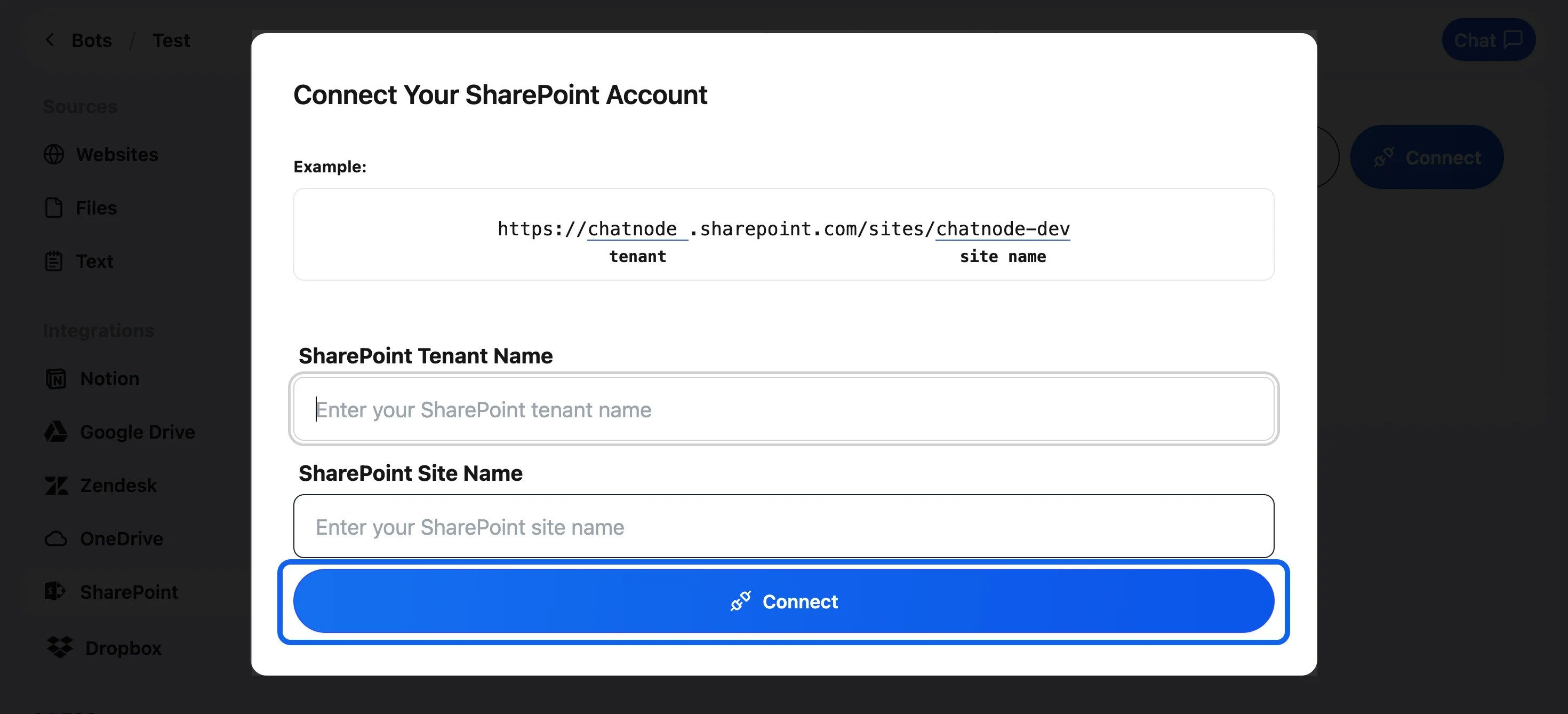Click the Dropbox logo icon

tap(60, 648)
